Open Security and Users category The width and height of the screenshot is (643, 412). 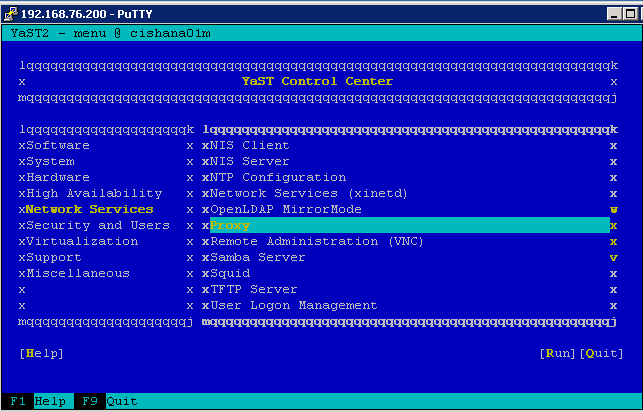click(x=98, y=225)
